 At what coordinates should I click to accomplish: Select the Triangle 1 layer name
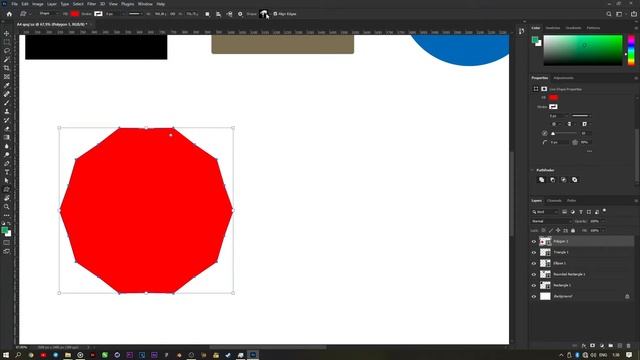pyautogui.click(x=561, y=252)
